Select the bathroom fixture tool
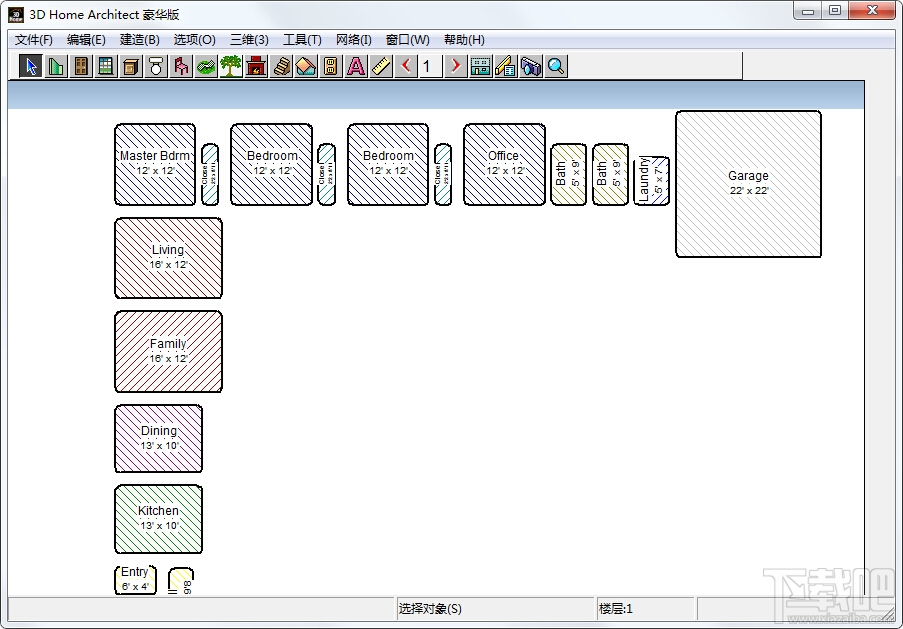 (x=155, y=66)
